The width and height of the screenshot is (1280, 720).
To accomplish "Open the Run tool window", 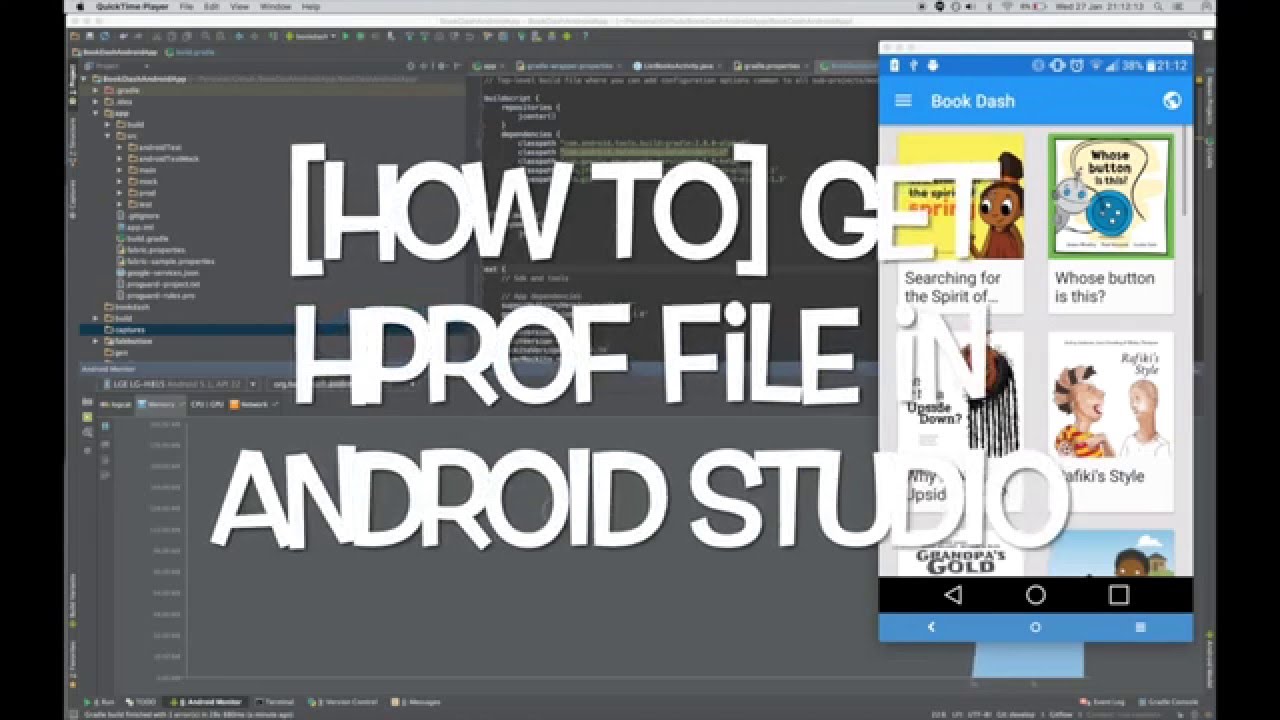I will (100, 702).
